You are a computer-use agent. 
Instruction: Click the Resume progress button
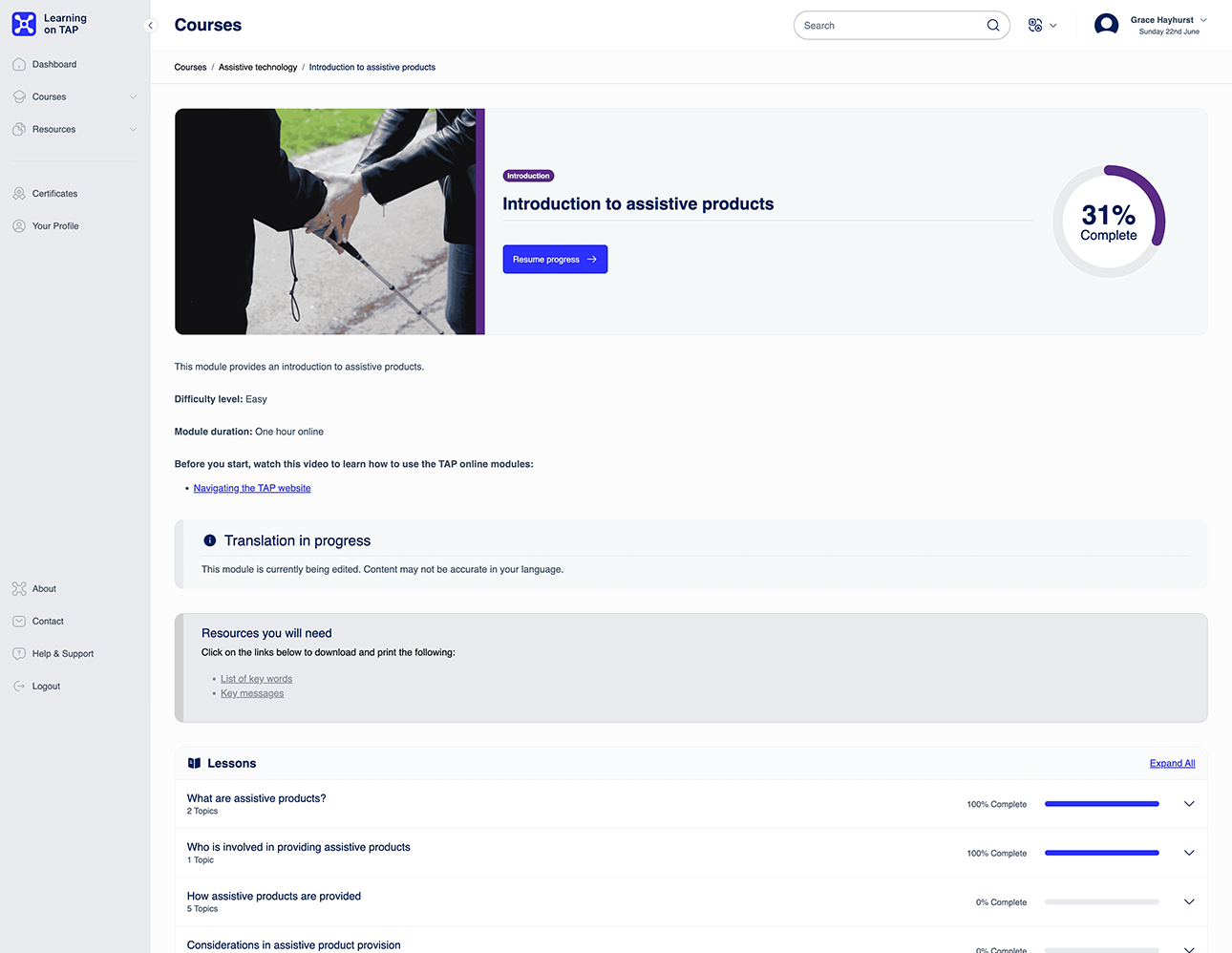[555, 259]
